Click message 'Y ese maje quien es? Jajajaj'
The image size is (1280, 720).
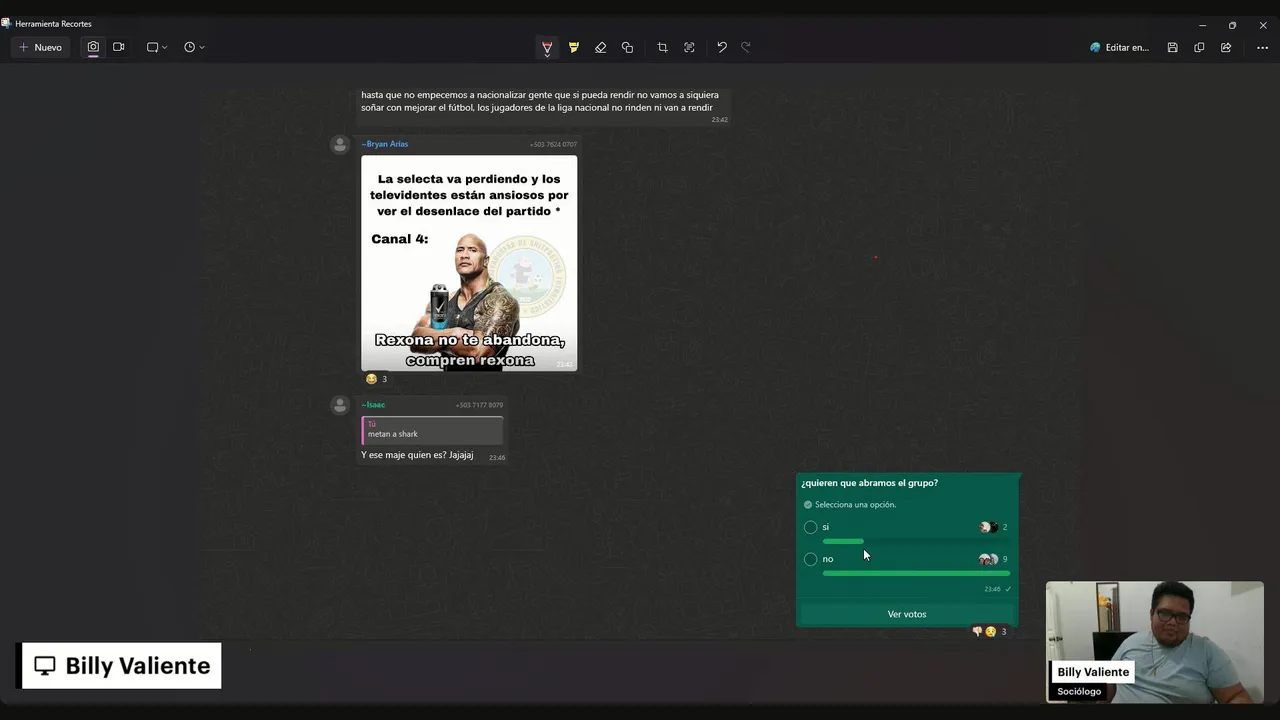point(417,455)
